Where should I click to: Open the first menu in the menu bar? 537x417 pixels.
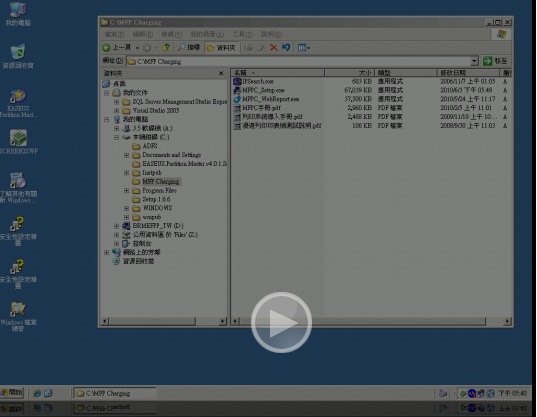point(114,34)
